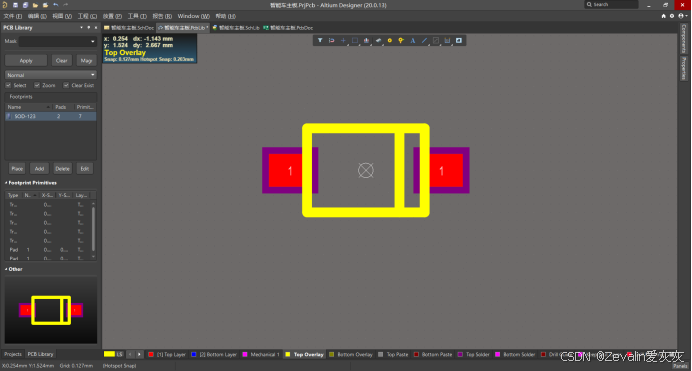Click the Search field in title bar
Screen dimensions: 692x371
[x=612, y=4]
